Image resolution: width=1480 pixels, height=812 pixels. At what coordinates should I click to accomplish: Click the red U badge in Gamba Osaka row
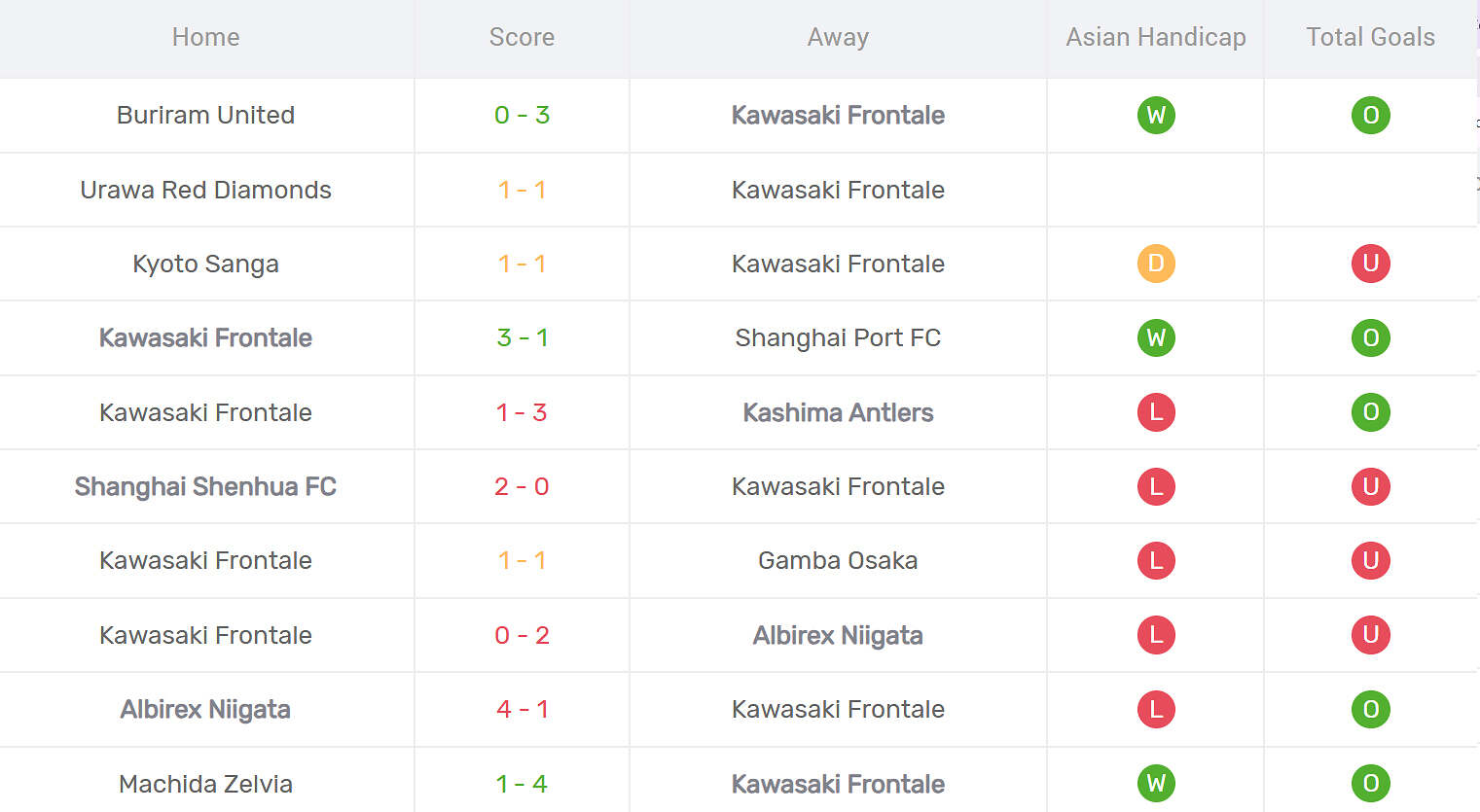click(1370, 561)
